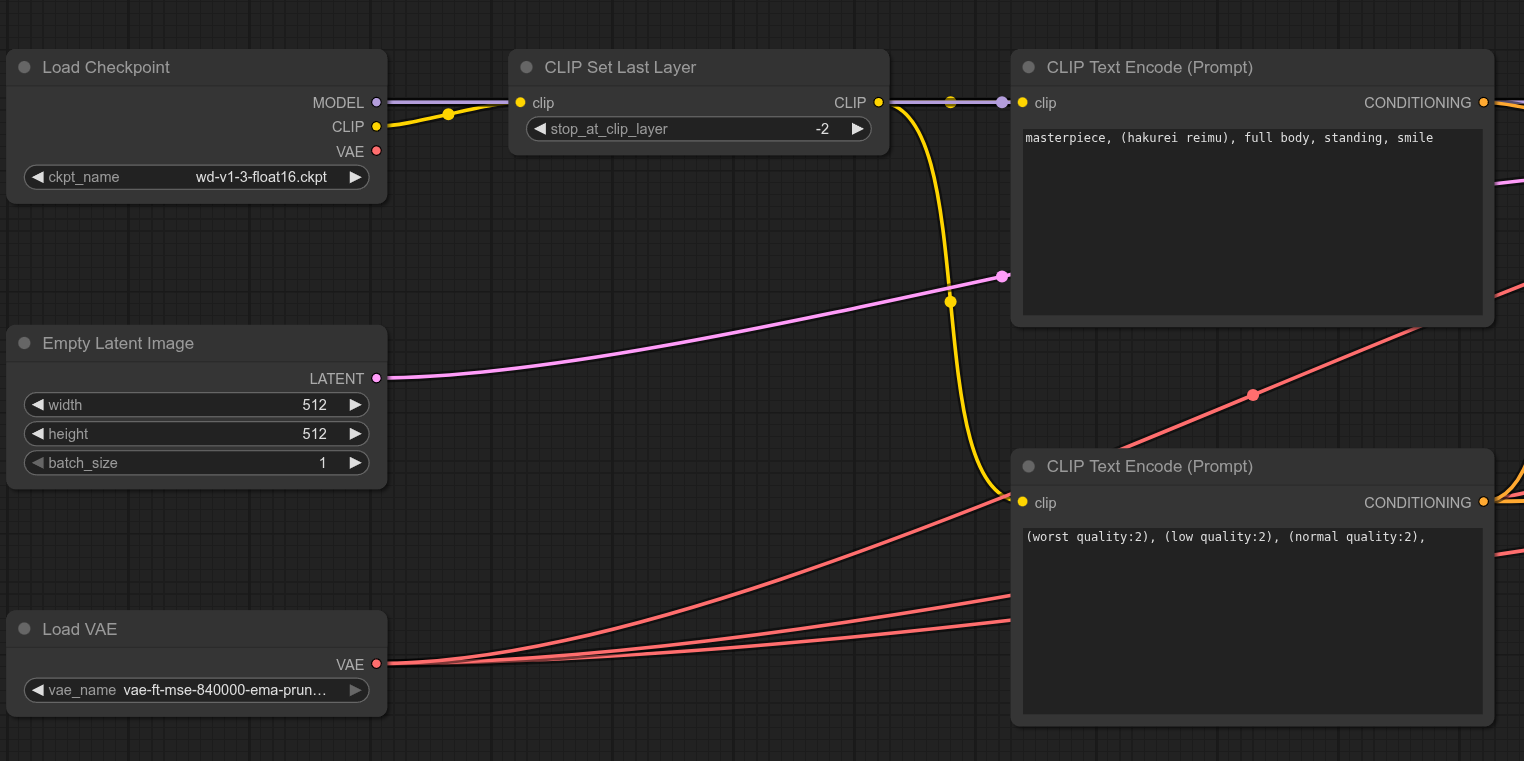
Task: Collapse Empty Latent Image via its title dot
Action: [x=24, y=343]
